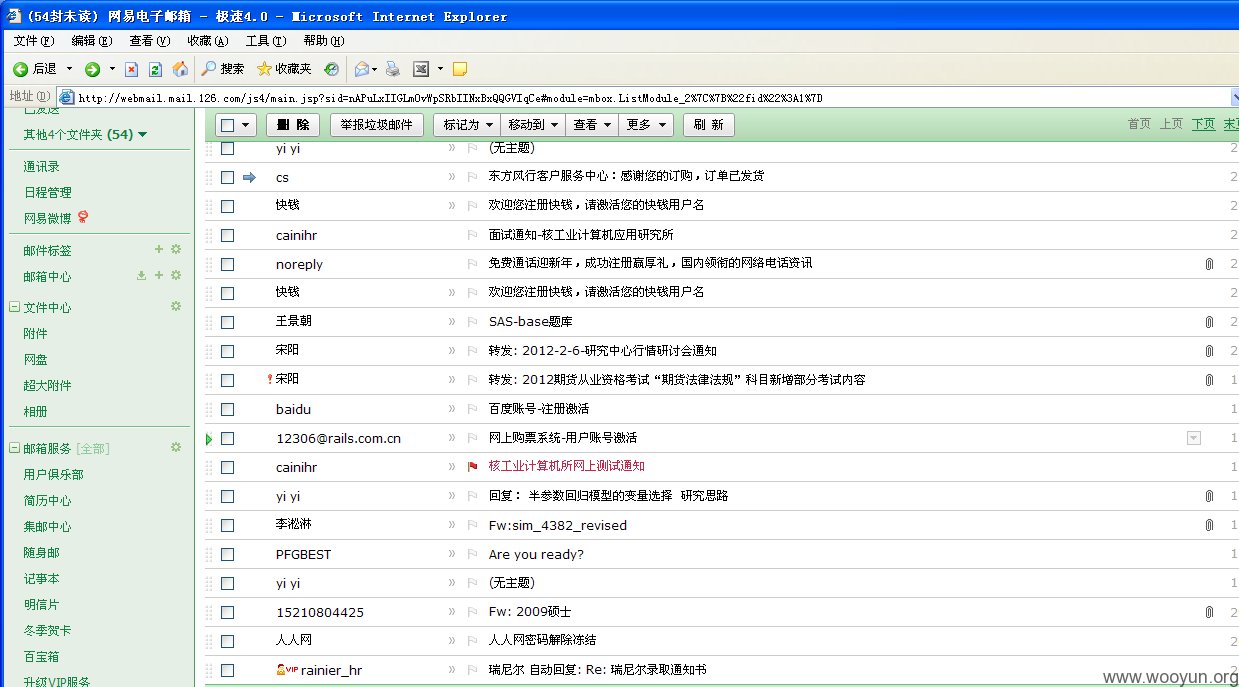Click the download icon beside 邮箱中心
This screenshot has width=1239, height=687.
pyautogui.click(x=141, y=275)
